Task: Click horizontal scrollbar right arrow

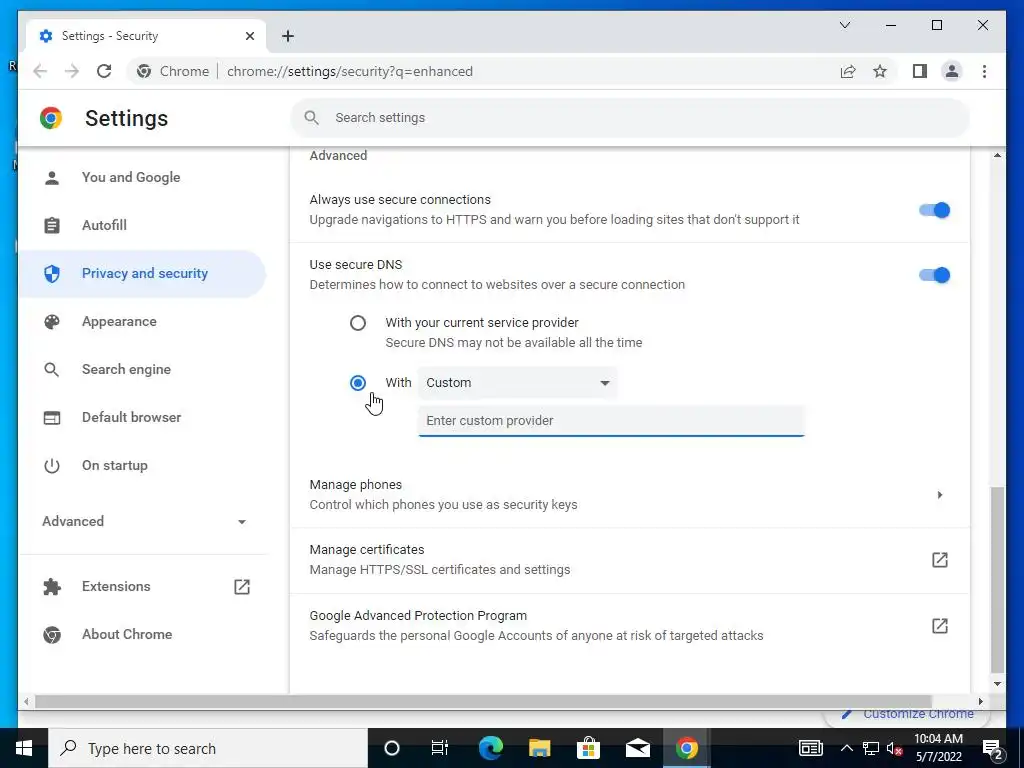Action: click(x=980, y=701)
